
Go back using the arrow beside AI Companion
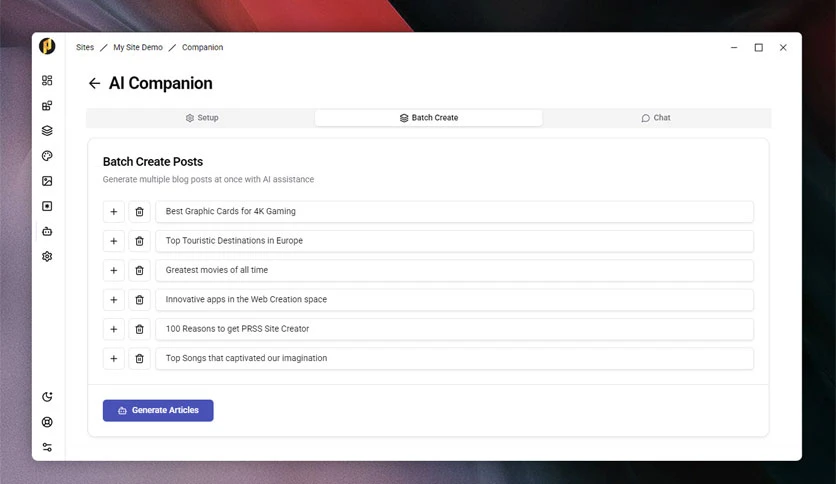[x=94, y=83]
